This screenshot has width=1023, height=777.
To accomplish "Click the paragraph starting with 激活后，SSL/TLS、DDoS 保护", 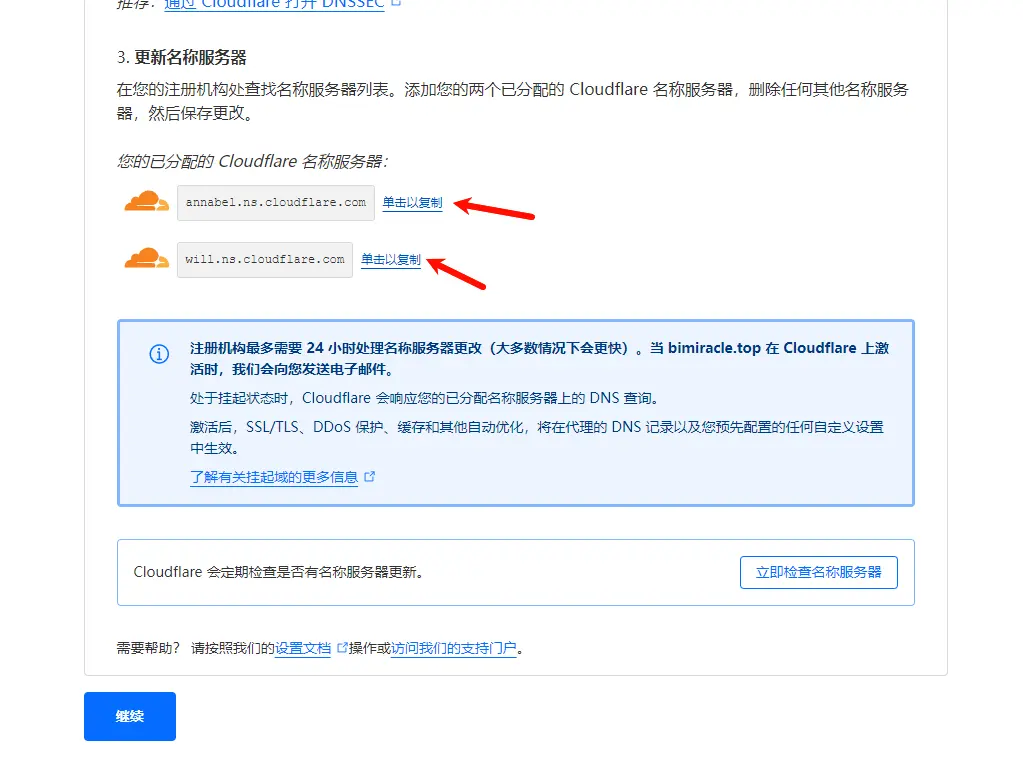I will [536, 437].
